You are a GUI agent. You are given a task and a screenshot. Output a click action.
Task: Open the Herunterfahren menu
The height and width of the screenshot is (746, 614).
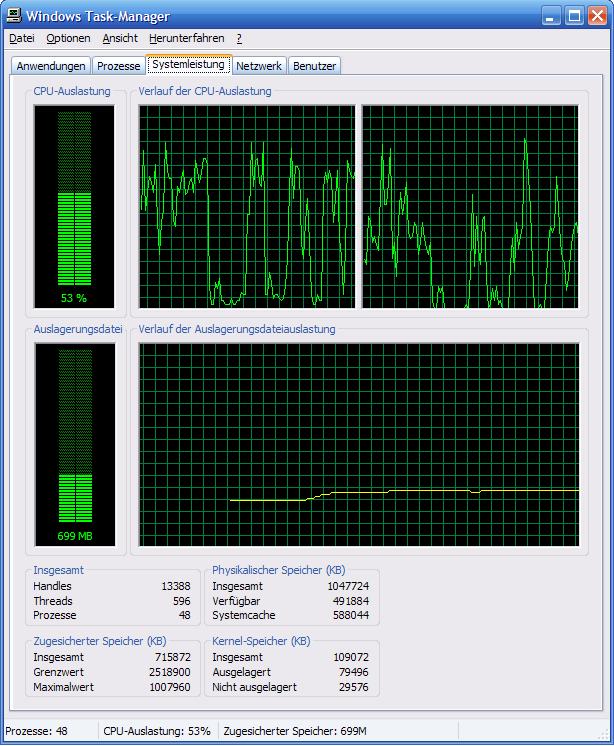(186, 38)
